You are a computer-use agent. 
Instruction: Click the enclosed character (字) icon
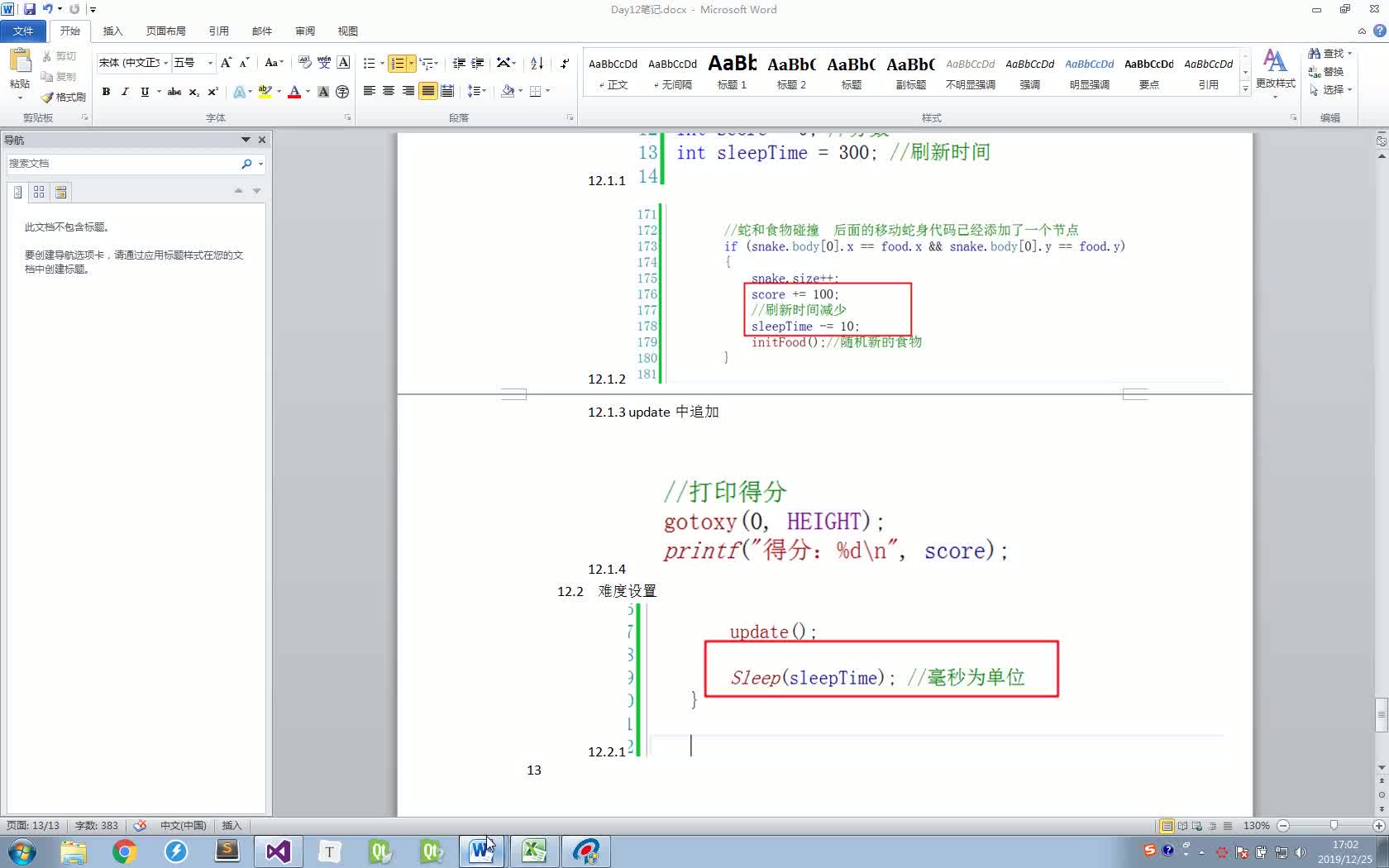[342, 92]
